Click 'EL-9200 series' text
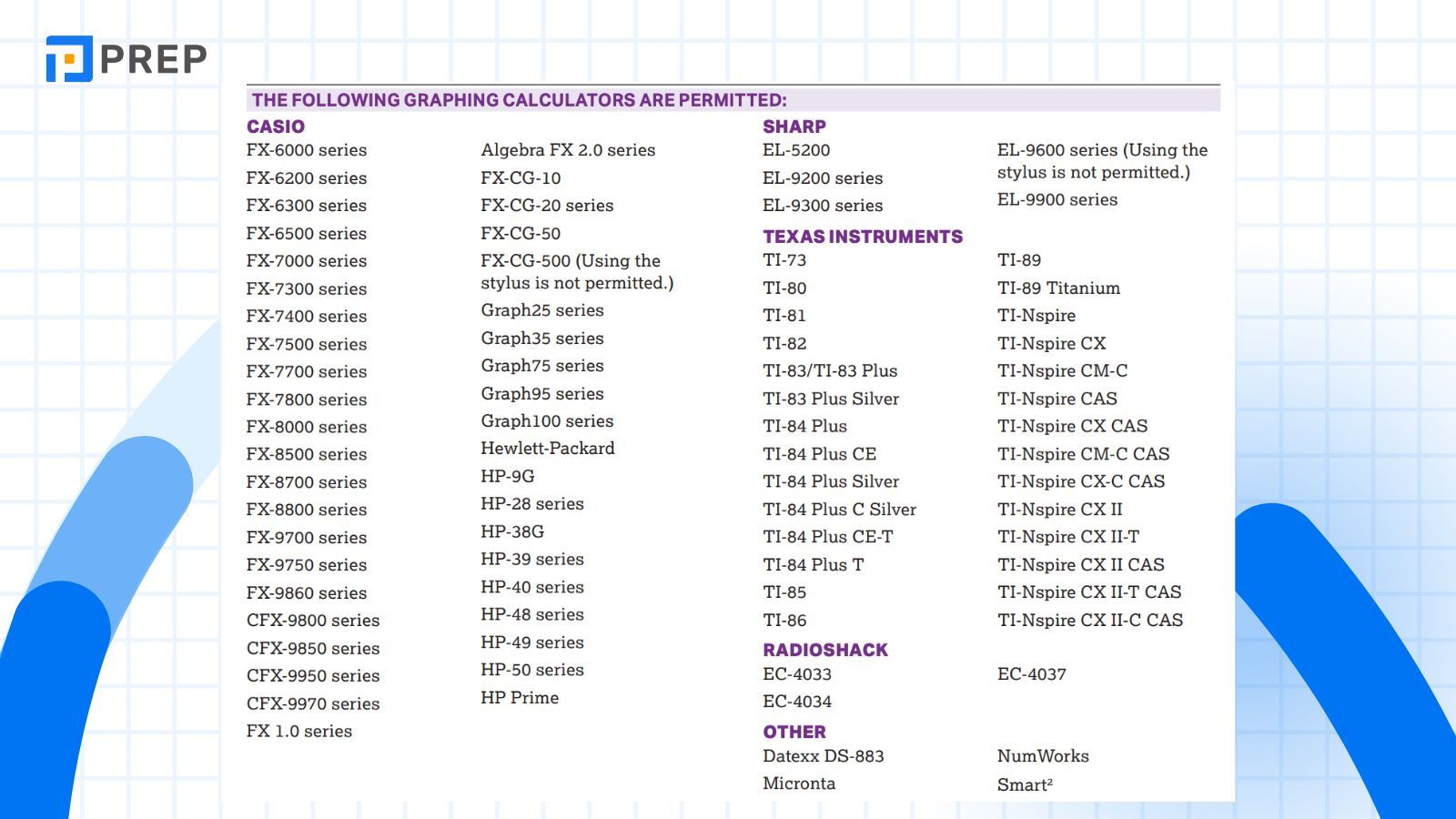The width and height of the screenshot is (1456, 819). point(823,178)
